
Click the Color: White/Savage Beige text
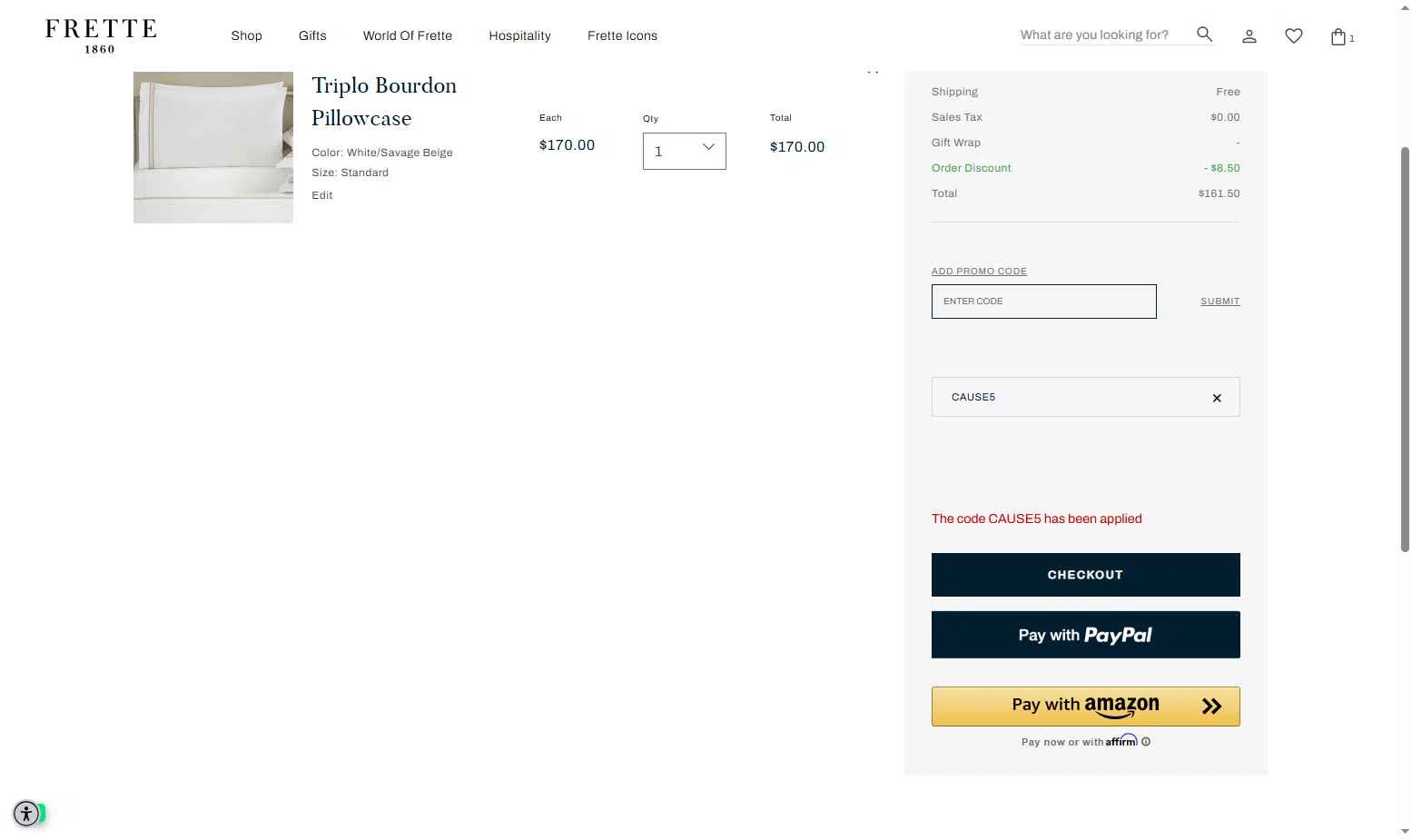pos(382,153)
